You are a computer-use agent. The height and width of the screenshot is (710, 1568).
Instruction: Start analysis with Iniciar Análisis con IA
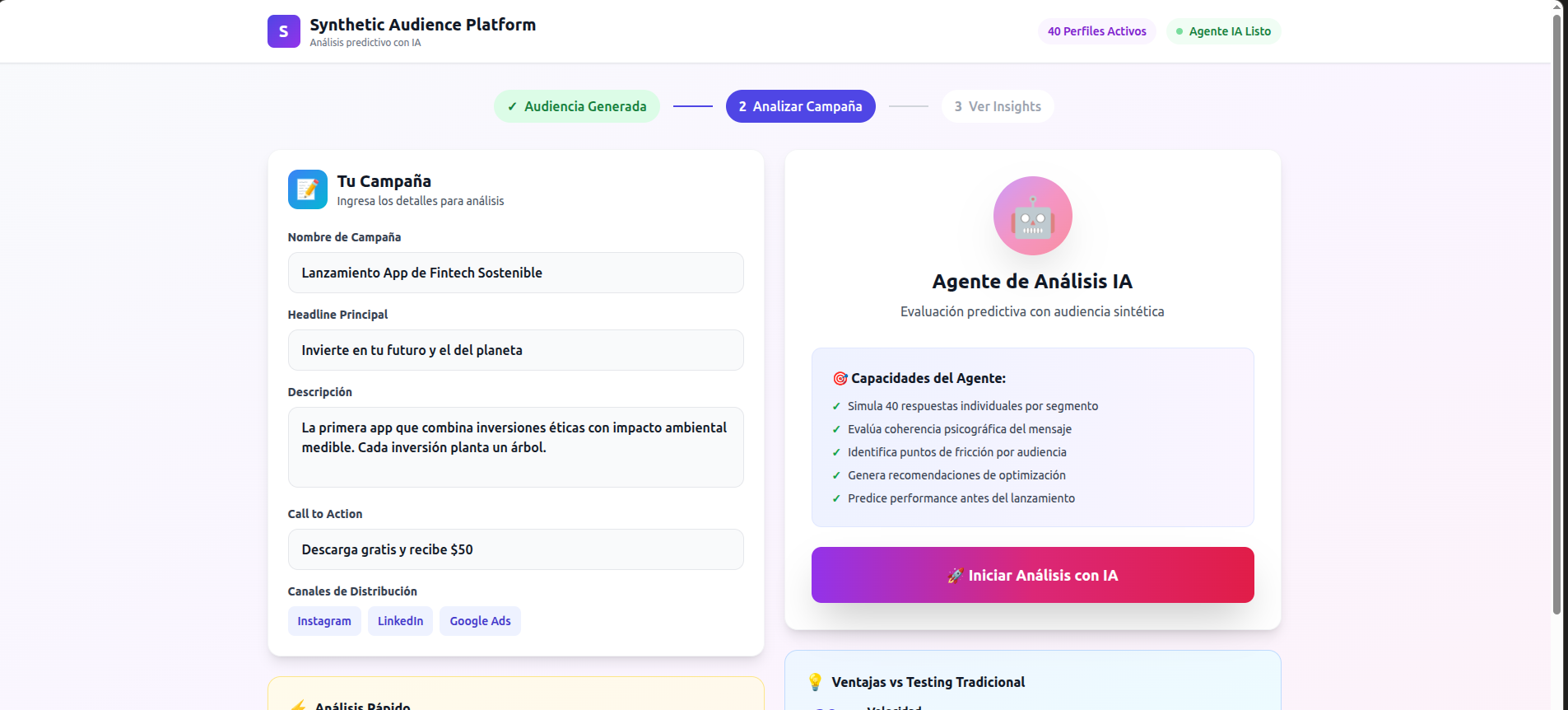tap(1032, 575)
